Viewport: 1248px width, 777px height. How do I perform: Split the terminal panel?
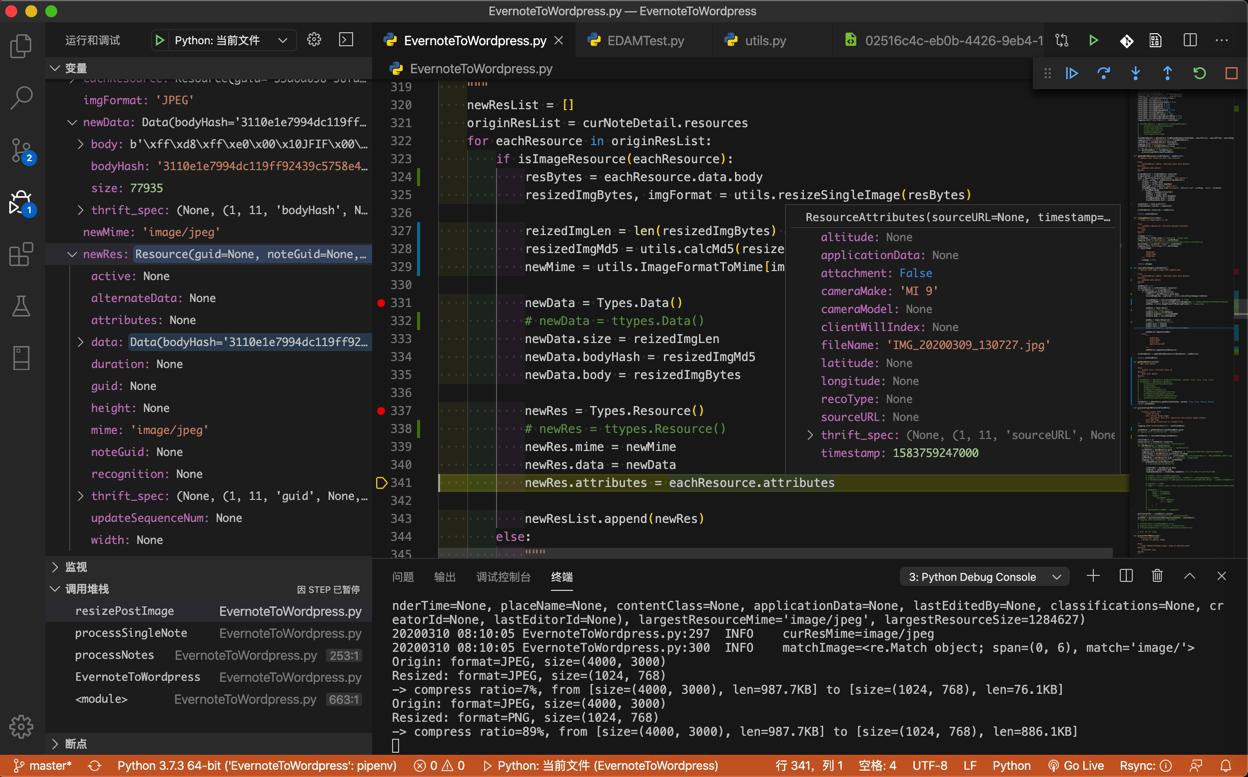coord(1126,576)
